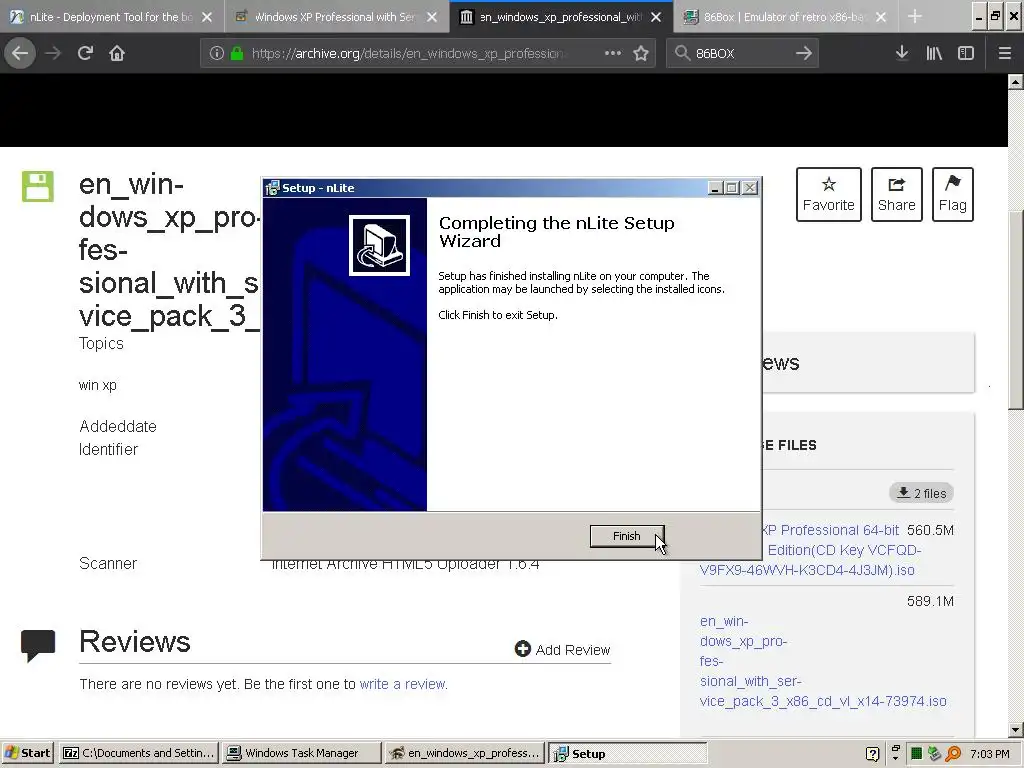The image size is (1024, 768).
Task: Go back using browser back arrow
Action: 20,53
